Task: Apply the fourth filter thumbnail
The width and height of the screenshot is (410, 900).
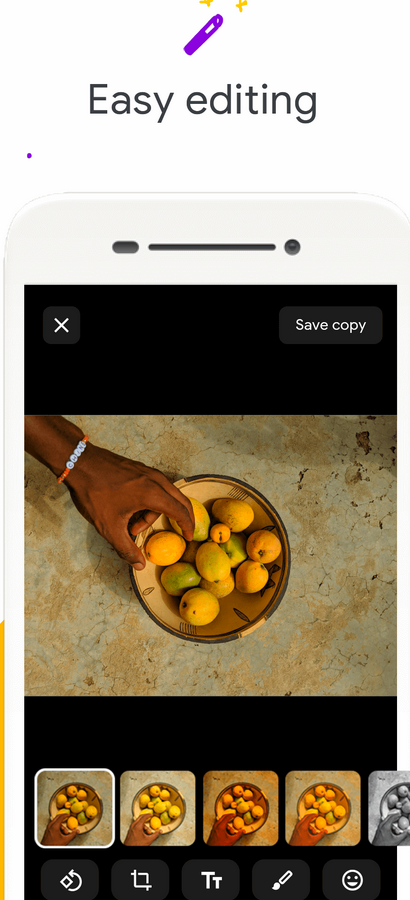Action: (x=323, y=808)
